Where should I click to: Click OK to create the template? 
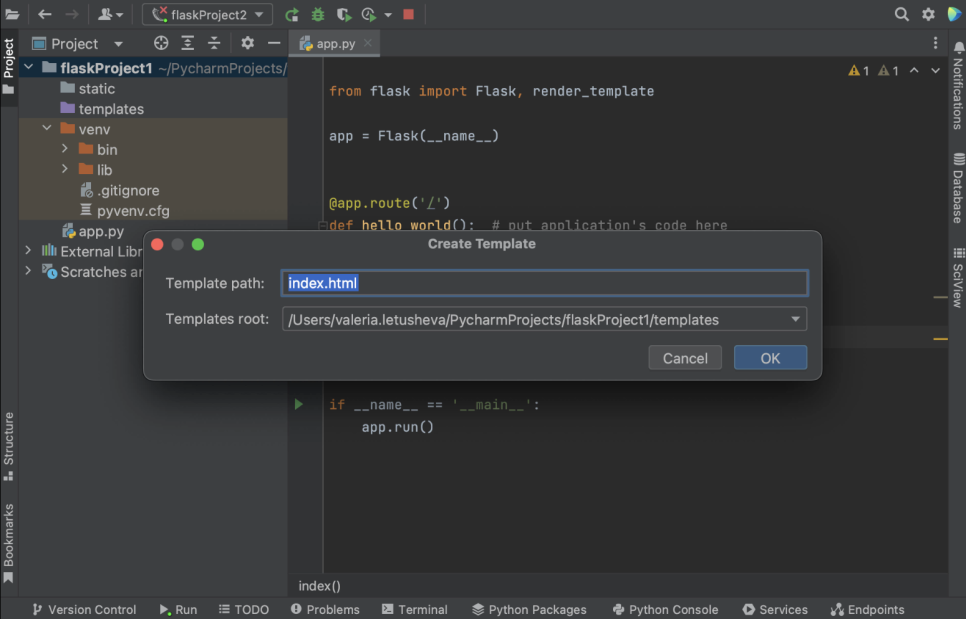(x=770, y=358)
